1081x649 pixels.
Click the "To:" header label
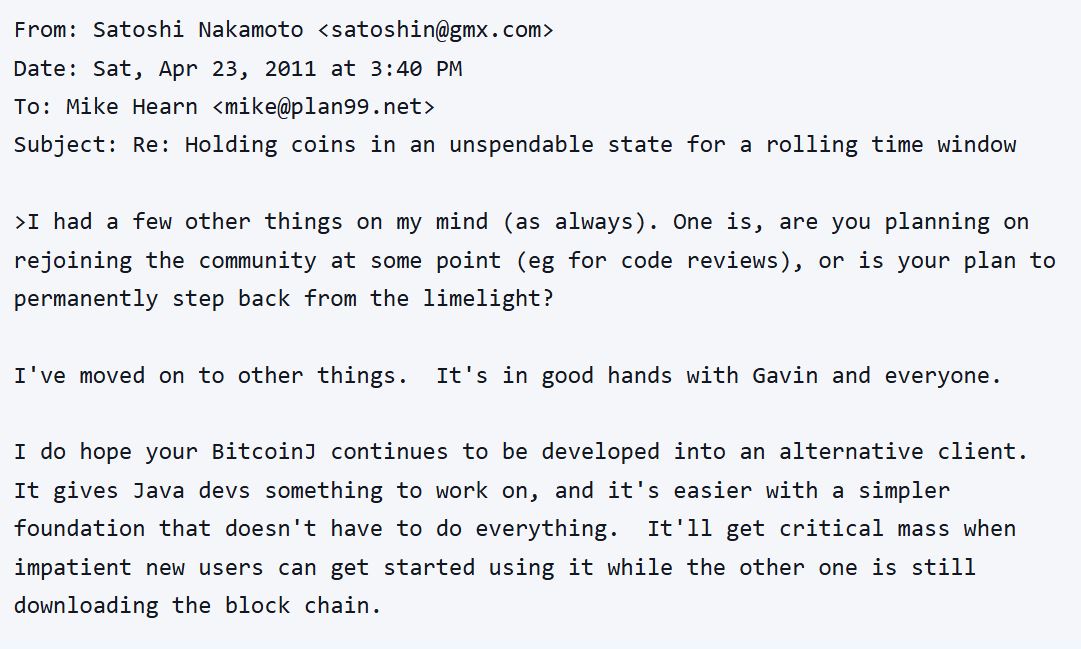click(34, 106)
